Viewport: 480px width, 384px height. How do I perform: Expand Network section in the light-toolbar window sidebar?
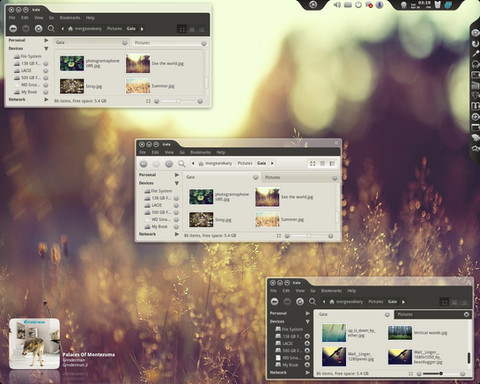pyautogui.click(x=177, y=234)
